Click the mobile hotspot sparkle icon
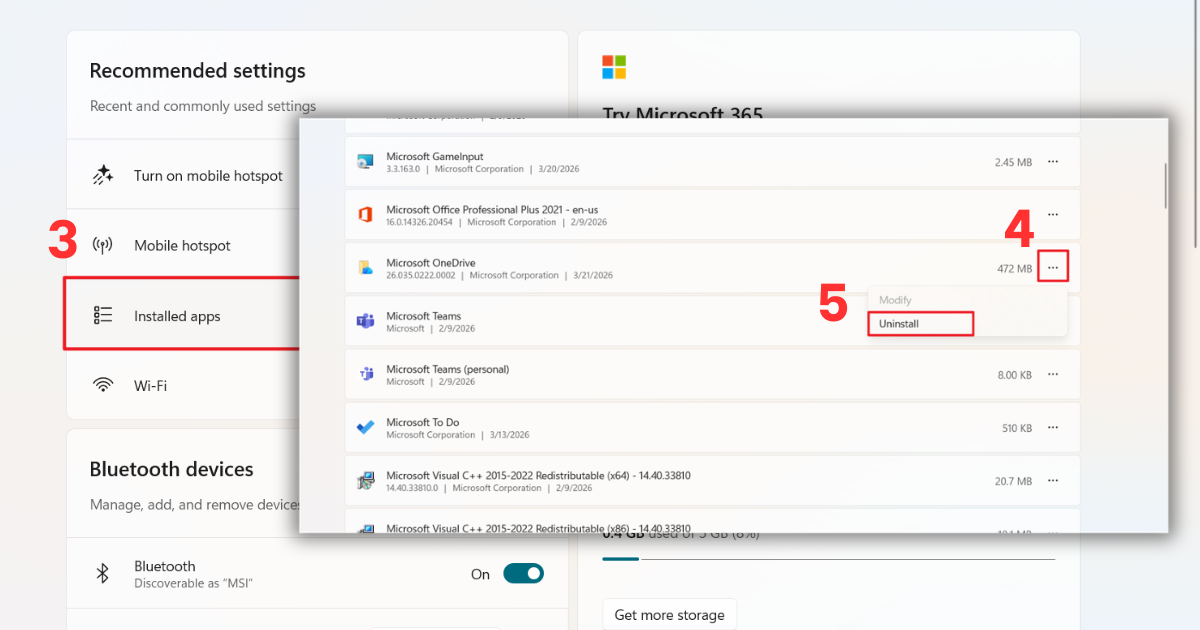This screenshot has height=630, width=1200. [x=102, y=176]
